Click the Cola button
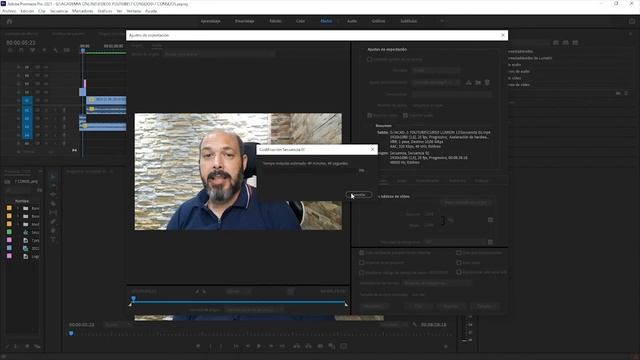Viewport: 640px width, 360px height. [418, 306]
